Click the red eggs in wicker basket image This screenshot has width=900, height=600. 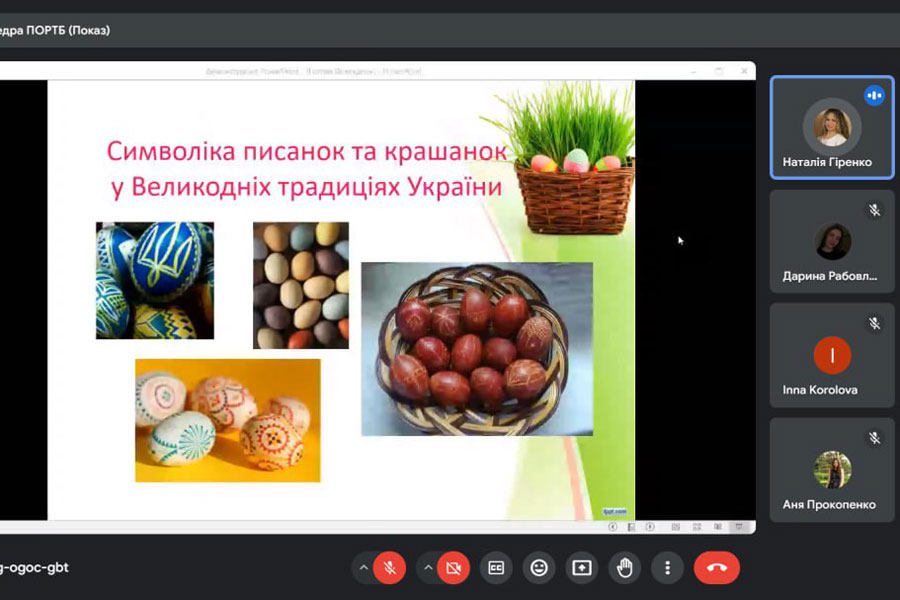click(x=477, y=349)
